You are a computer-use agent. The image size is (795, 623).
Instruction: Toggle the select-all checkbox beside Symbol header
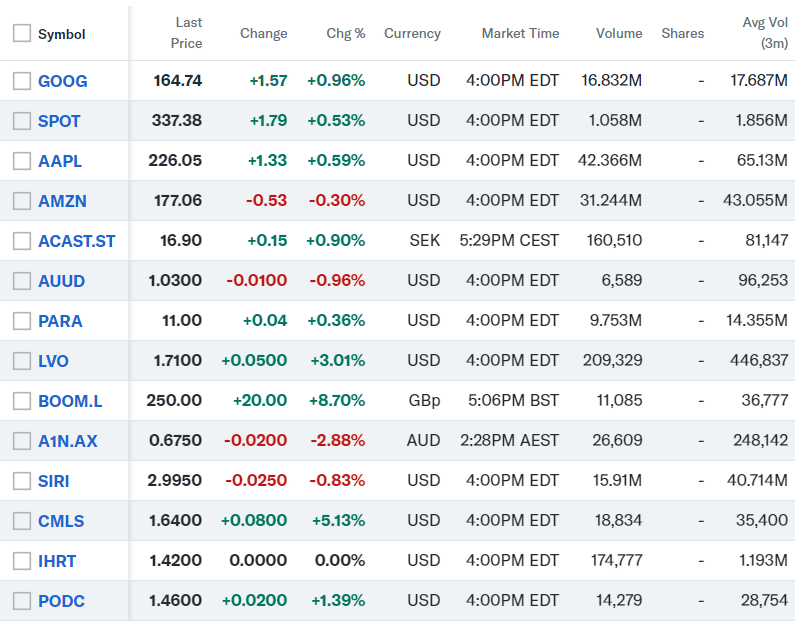coord(22,34)
